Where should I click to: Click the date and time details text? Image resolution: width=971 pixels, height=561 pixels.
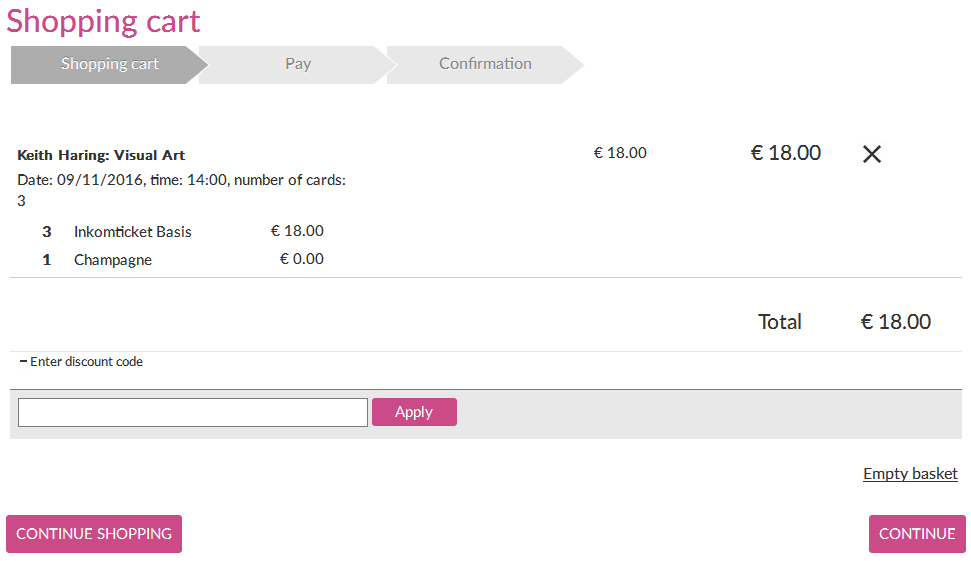[x=181, y=181]
